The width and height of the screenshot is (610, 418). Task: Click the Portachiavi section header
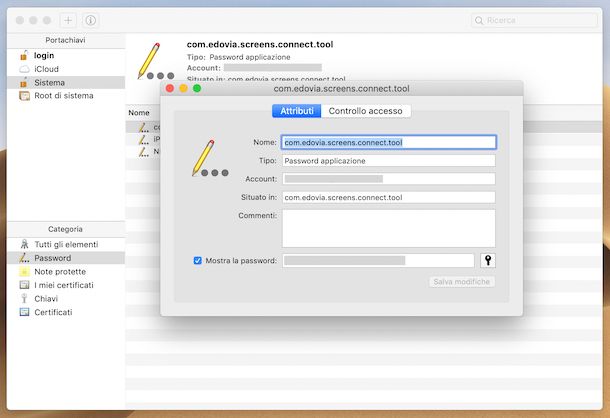point(65,40)
